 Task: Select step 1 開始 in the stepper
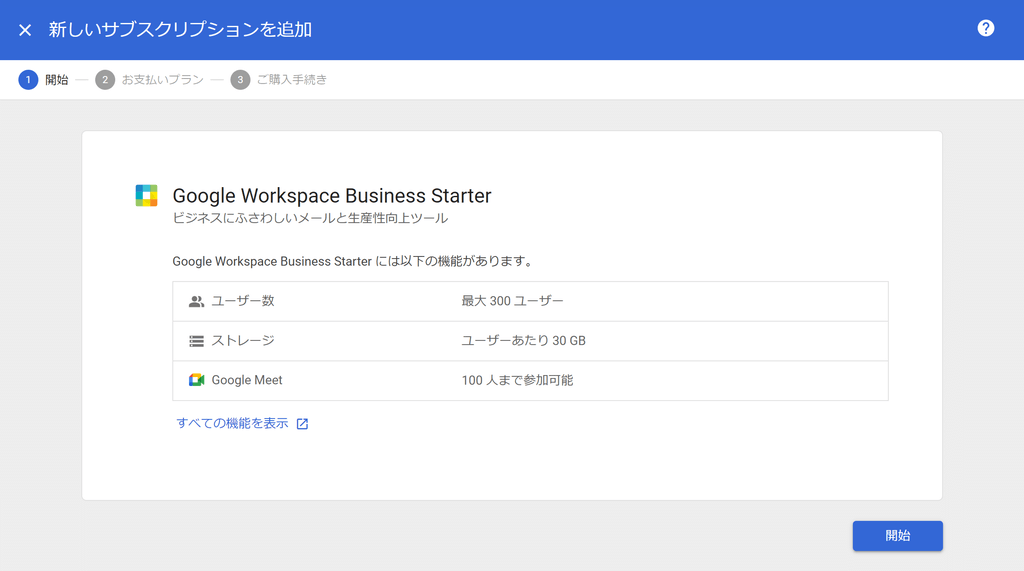(43, 80)
